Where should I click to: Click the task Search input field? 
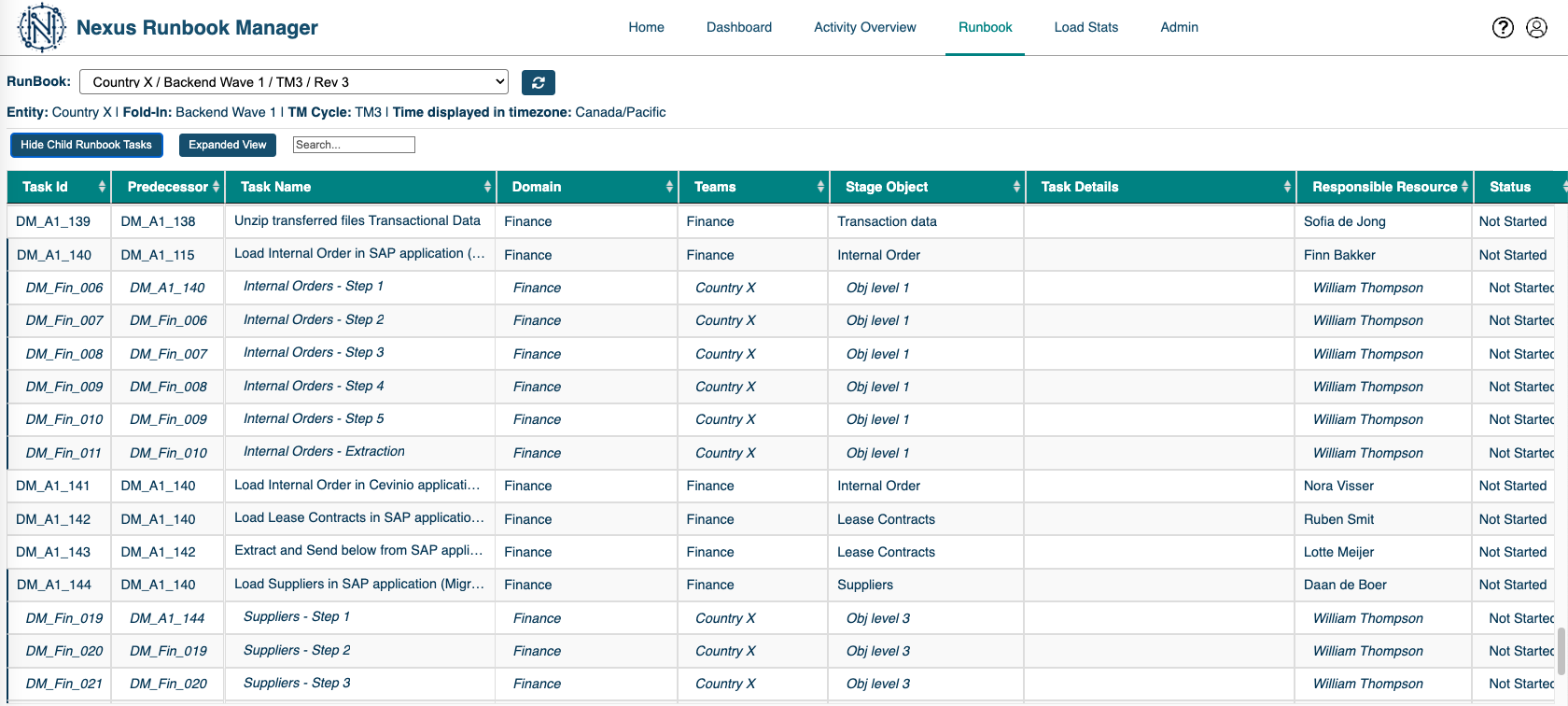click(353, 145)
